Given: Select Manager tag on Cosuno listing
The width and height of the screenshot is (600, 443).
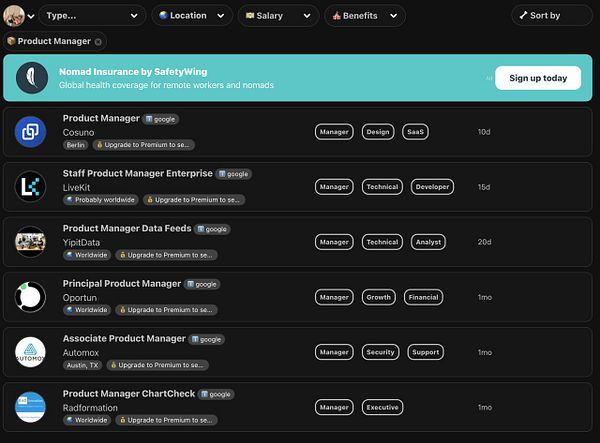Looking at the screenshot, I should [x=334, y=132].
